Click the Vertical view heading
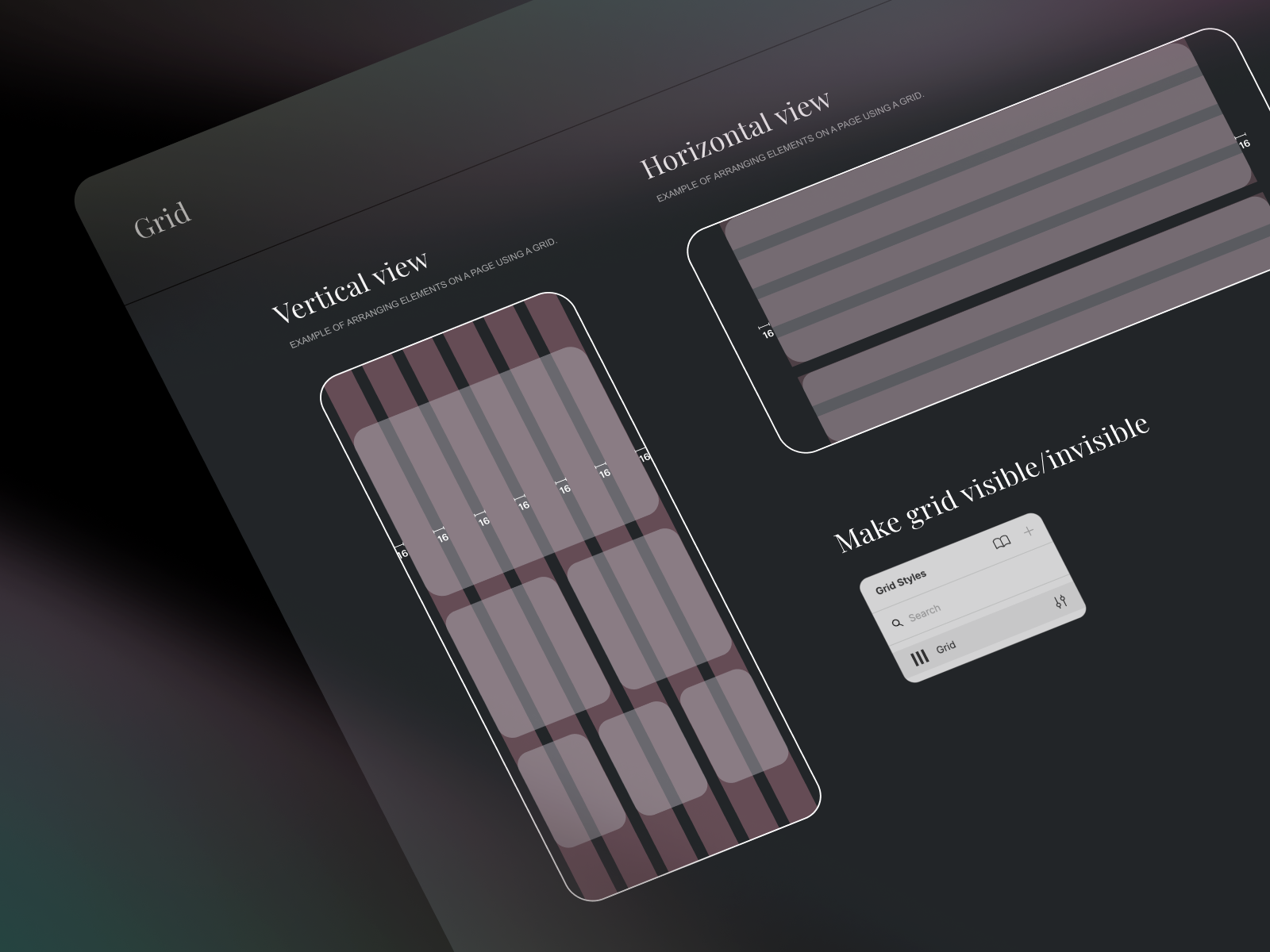Image resolution: width=1270 pixels, height=952 pixels. tap(352, 287)
